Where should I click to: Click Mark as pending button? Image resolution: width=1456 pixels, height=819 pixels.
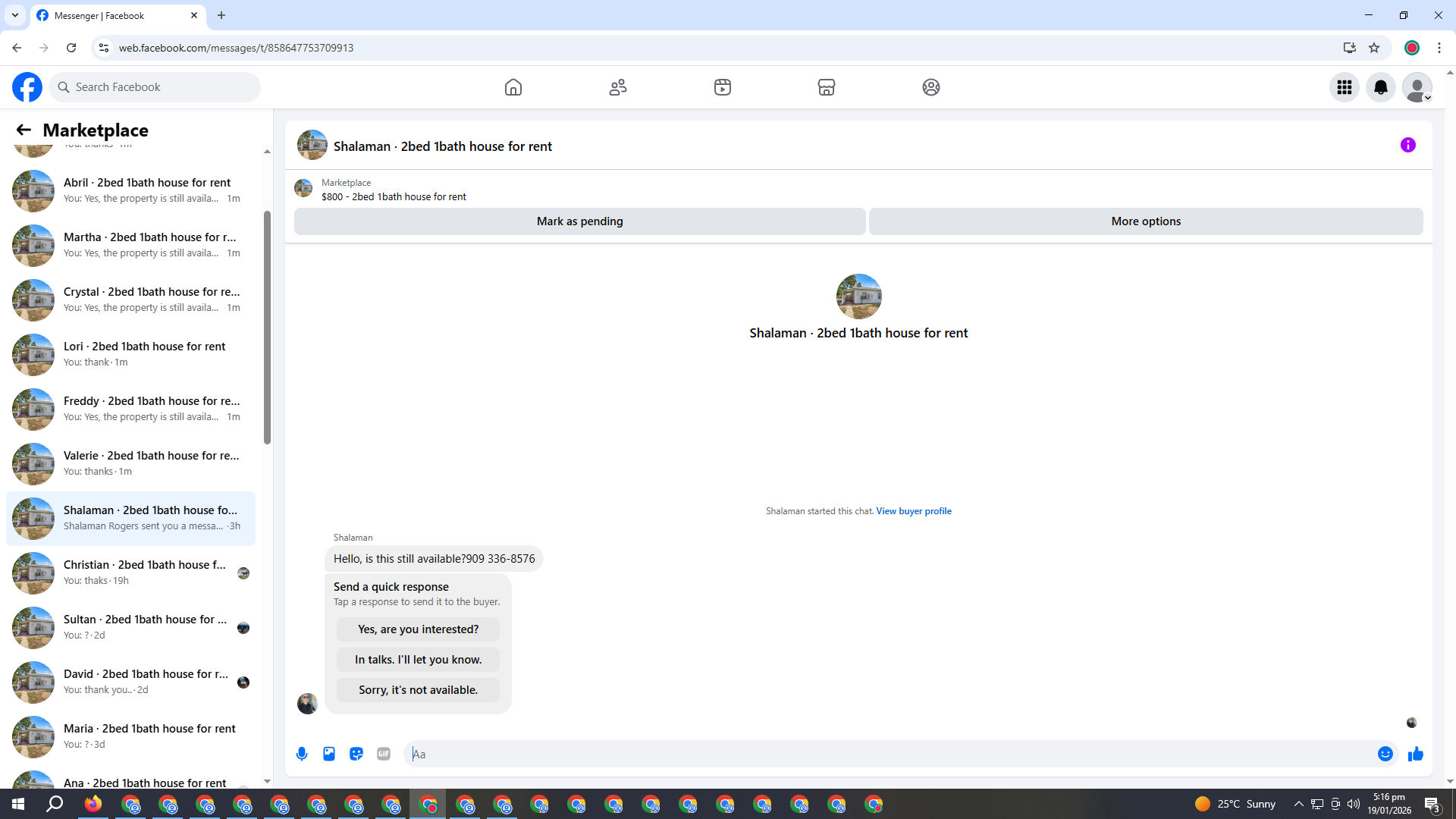579,221
